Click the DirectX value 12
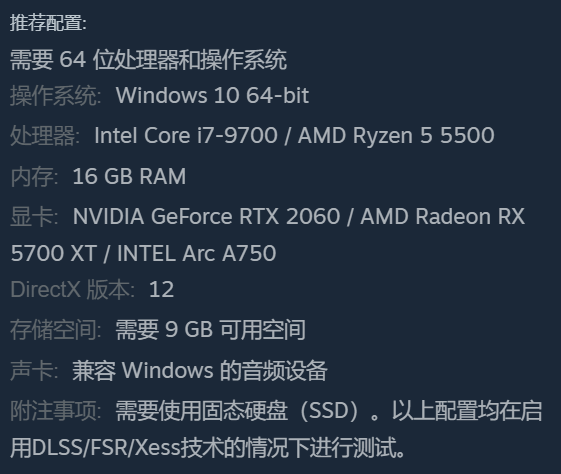Screen dimensions: 561x474 coord(161,289)
